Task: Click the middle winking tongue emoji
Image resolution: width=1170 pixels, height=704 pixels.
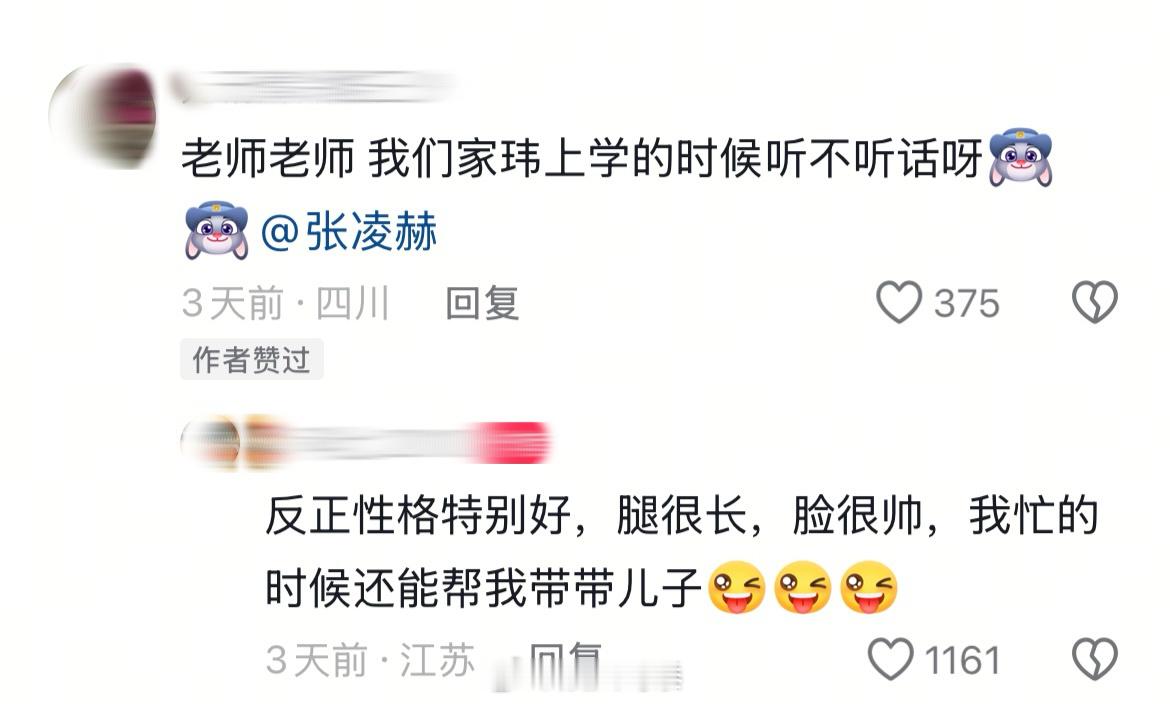Action: click(802, 588)
